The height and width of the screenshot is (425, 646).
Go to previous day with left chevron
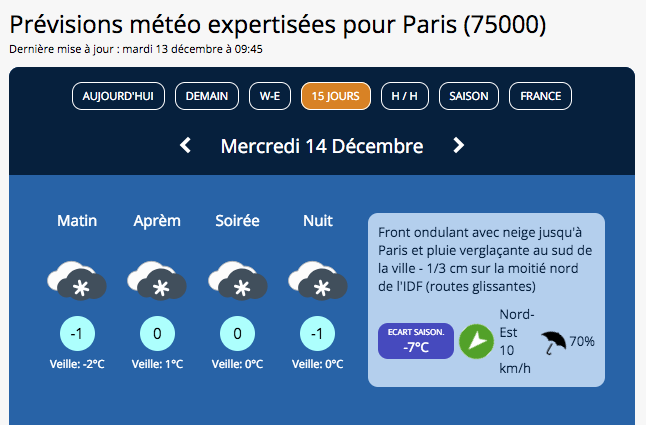(x=185, y=145)
